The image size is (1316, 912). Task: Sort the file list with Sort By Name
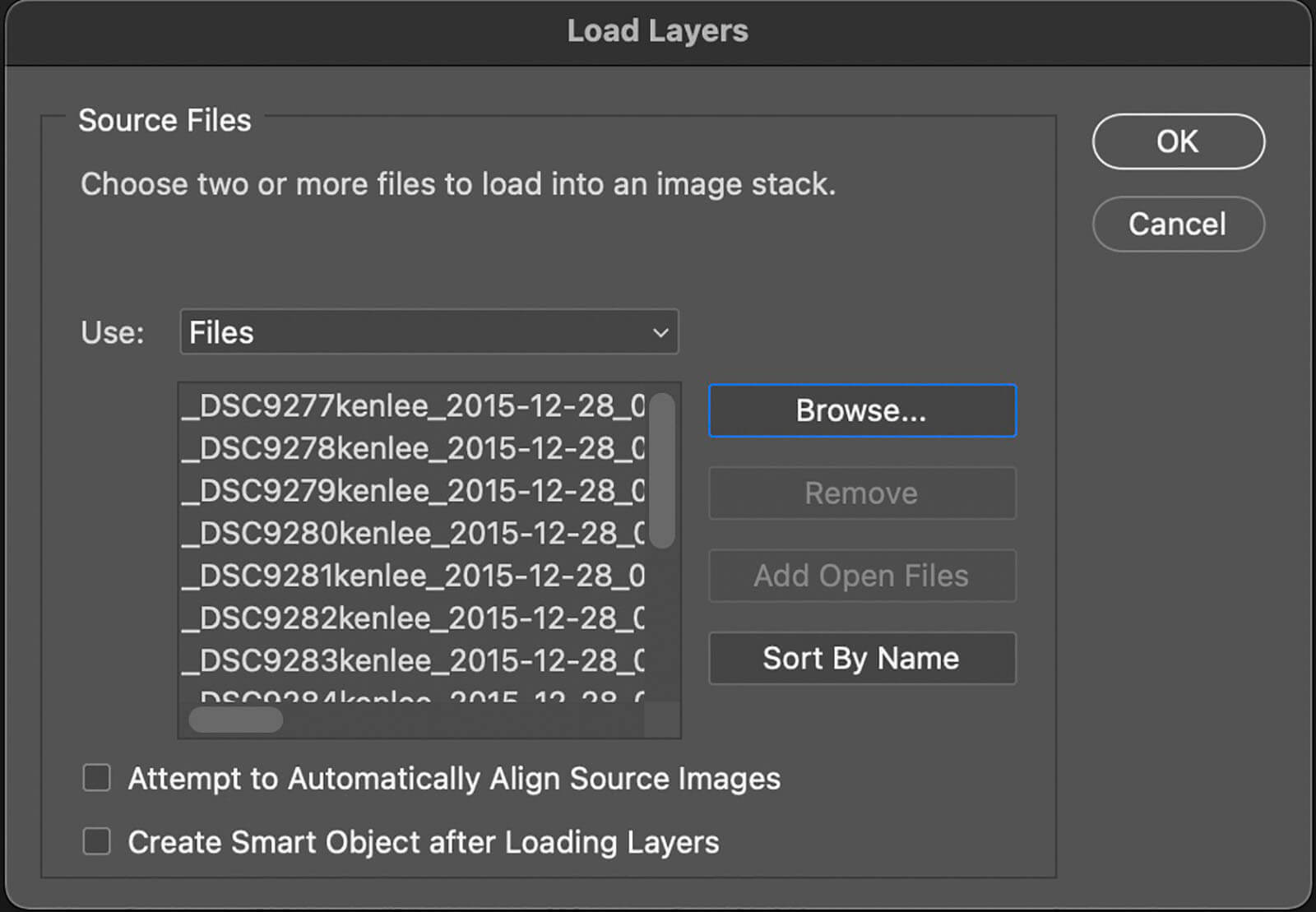pos(862,658)
